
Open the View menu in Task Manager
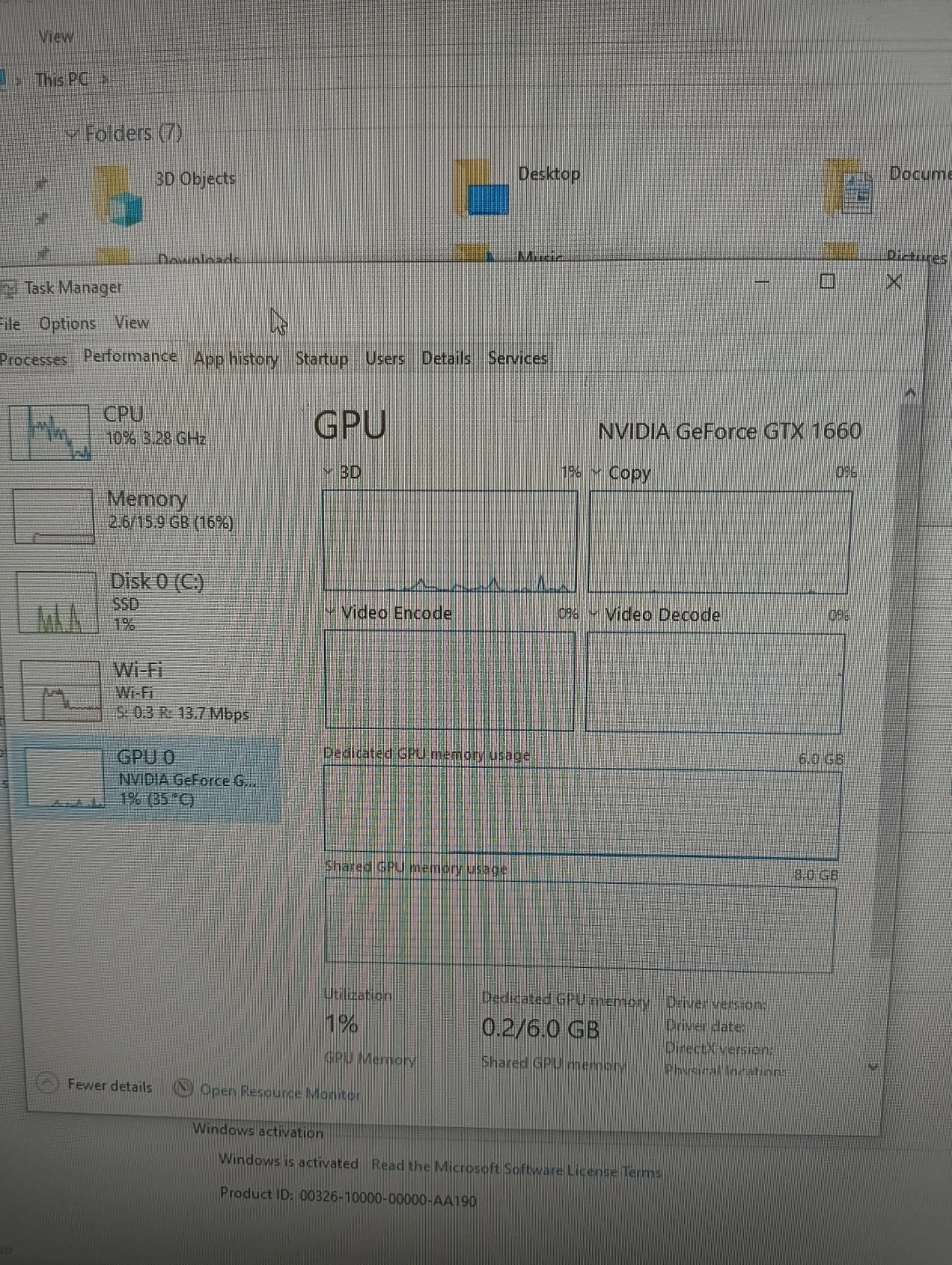pyautogui.click(x=132, y=322)
